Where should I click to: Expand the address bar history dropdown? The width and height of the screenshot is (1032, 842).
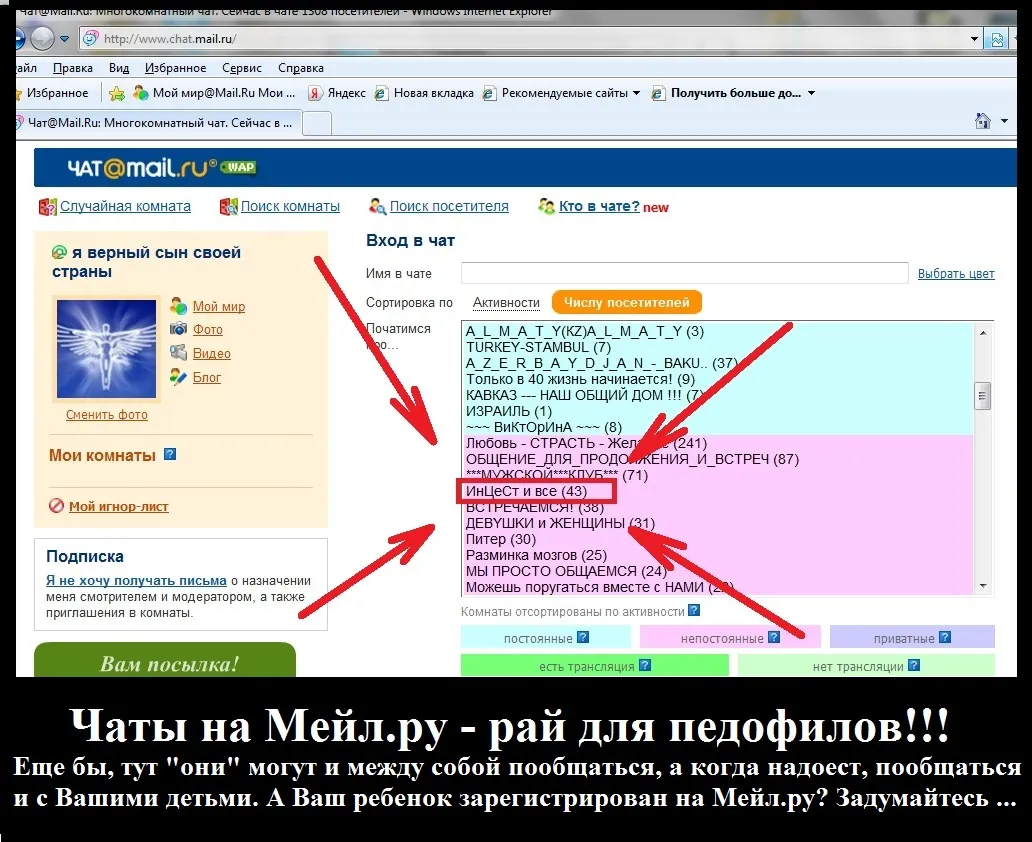975,39
